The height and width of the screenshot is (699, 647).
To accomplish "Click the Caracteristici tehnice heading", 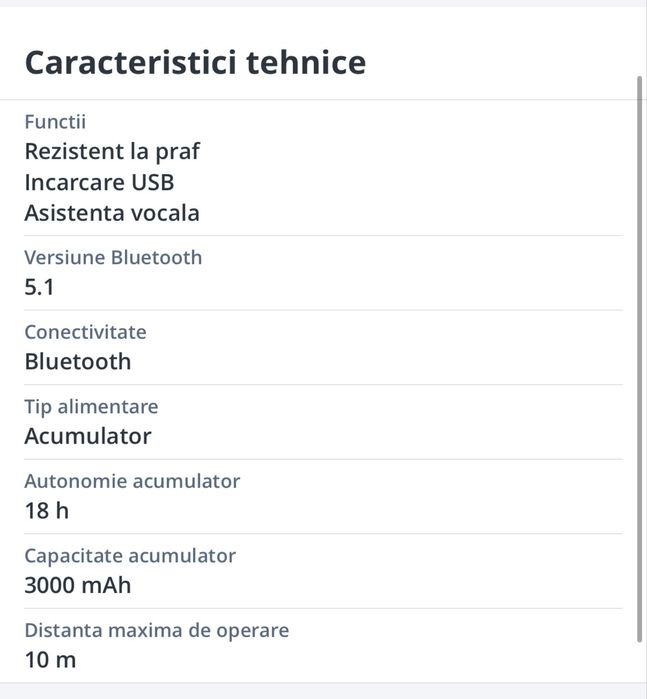I will 195,62.
